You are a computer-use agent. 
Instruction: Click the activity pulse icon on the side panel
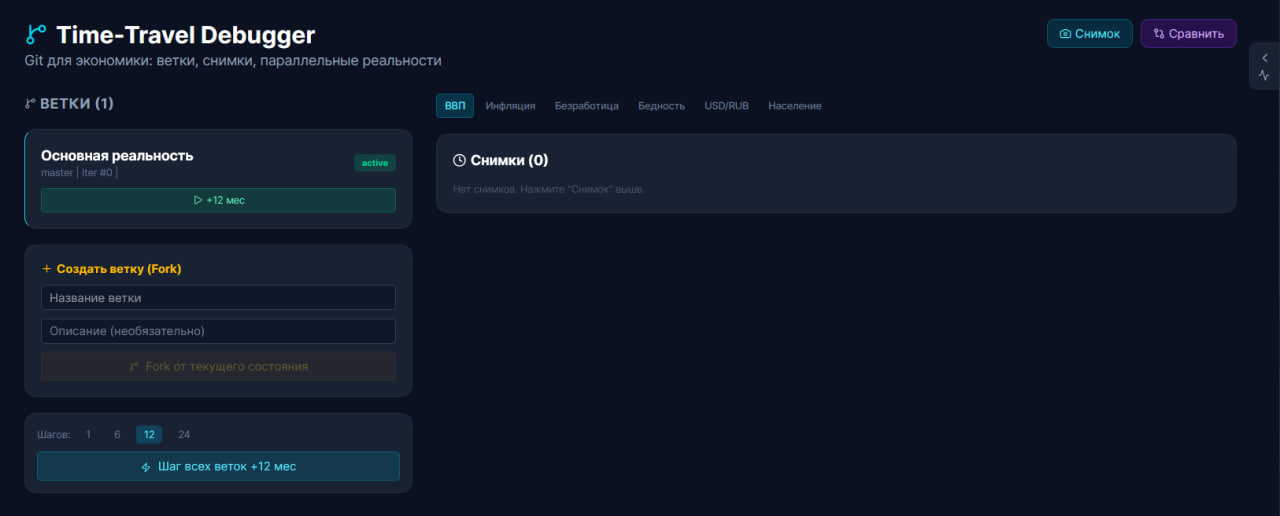coord(1265,76)
